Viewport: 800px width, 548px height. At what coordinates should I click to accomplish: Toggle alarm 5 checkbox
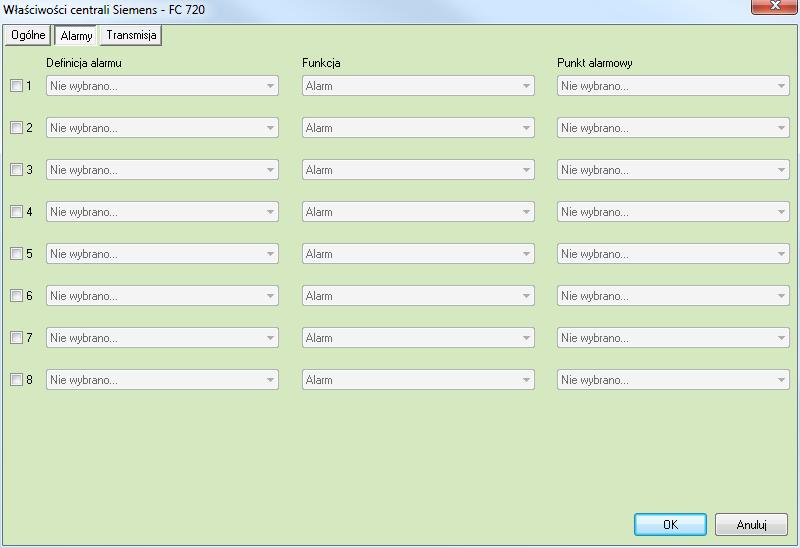click(16, 254)
